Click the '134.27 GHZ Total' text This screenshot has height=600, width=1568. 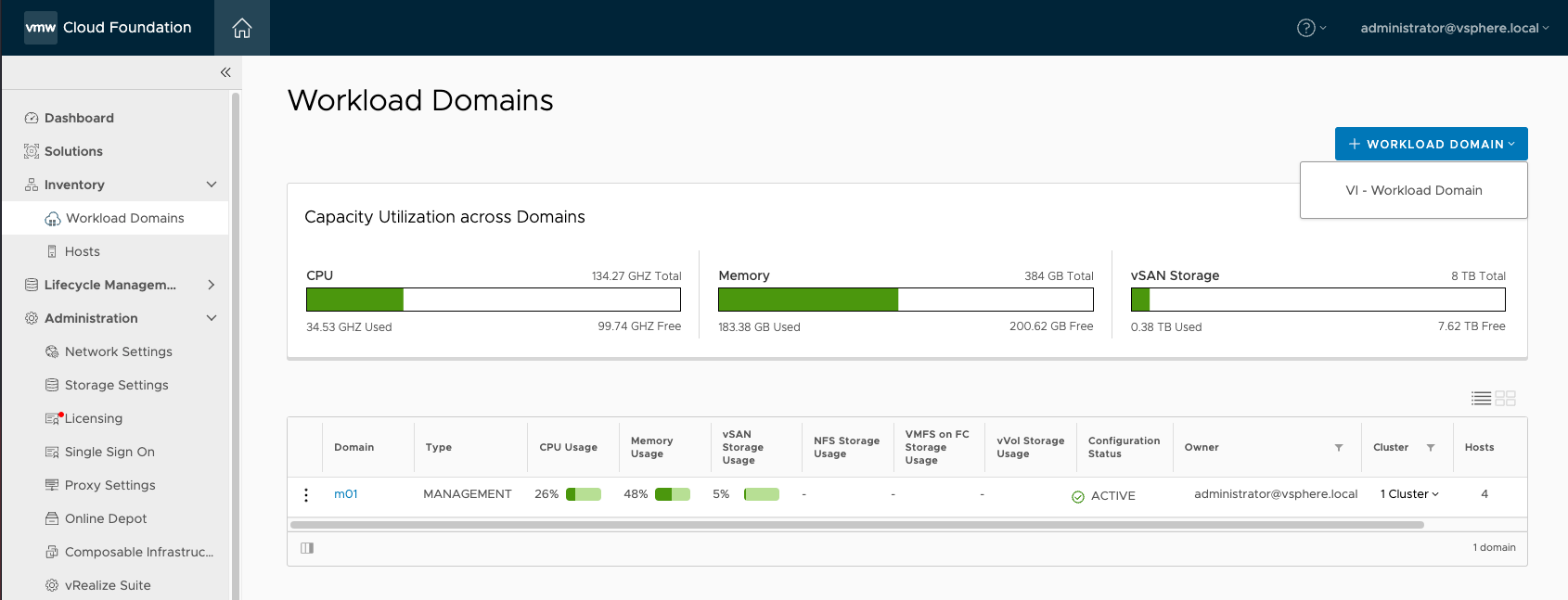point(636,276)
